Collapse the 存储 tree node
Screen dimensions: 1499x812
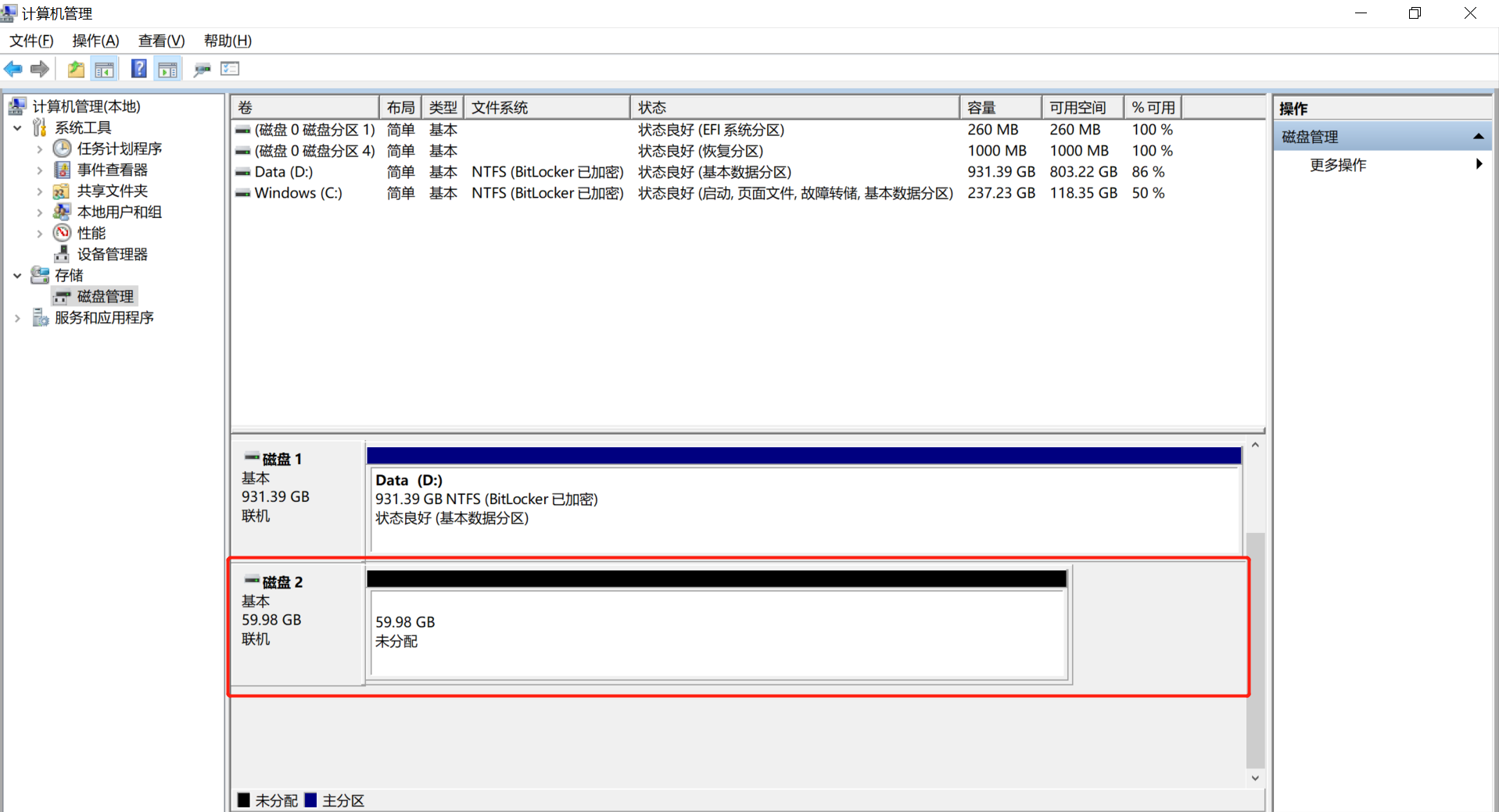click(x=17, y=275)
